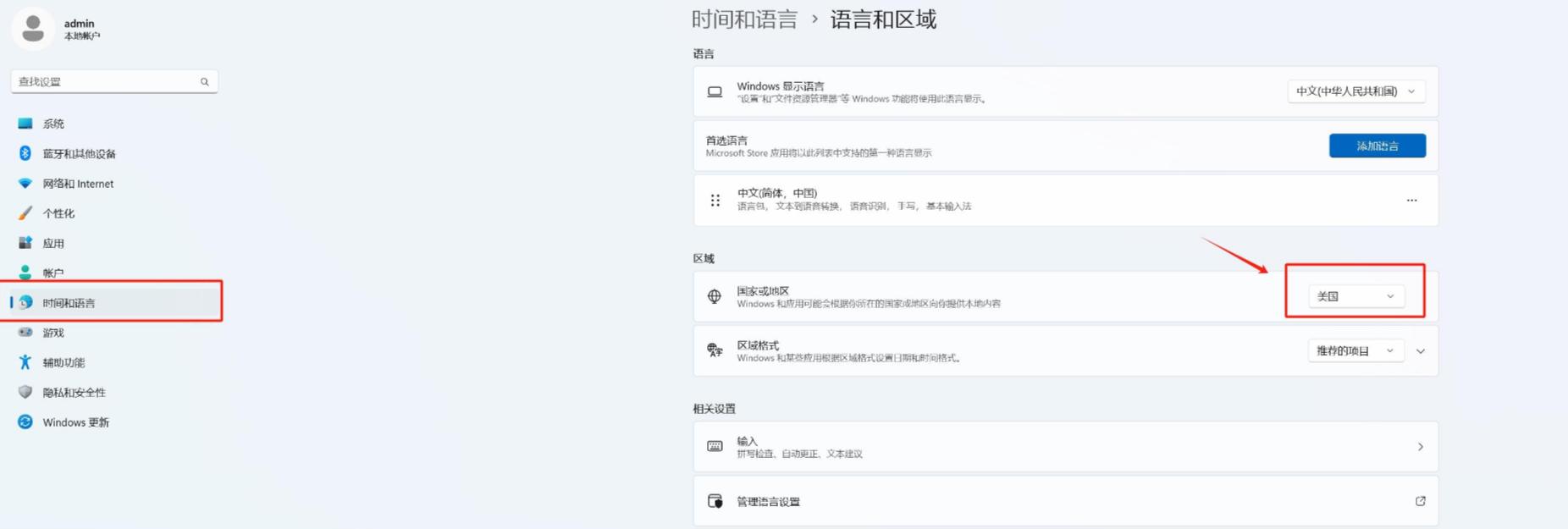Click the drag handle beside 中文(简体，中国)

click(x=715, y=201)
